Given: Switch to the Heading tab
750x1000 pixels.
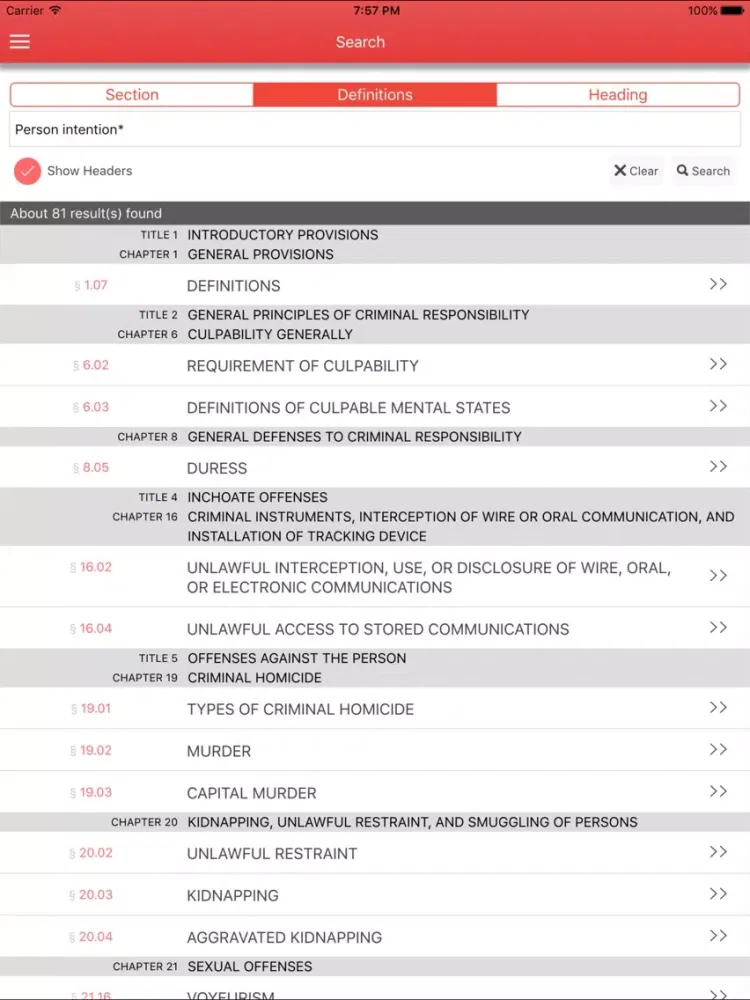Looking at the screenshot, I should [617, 95].
